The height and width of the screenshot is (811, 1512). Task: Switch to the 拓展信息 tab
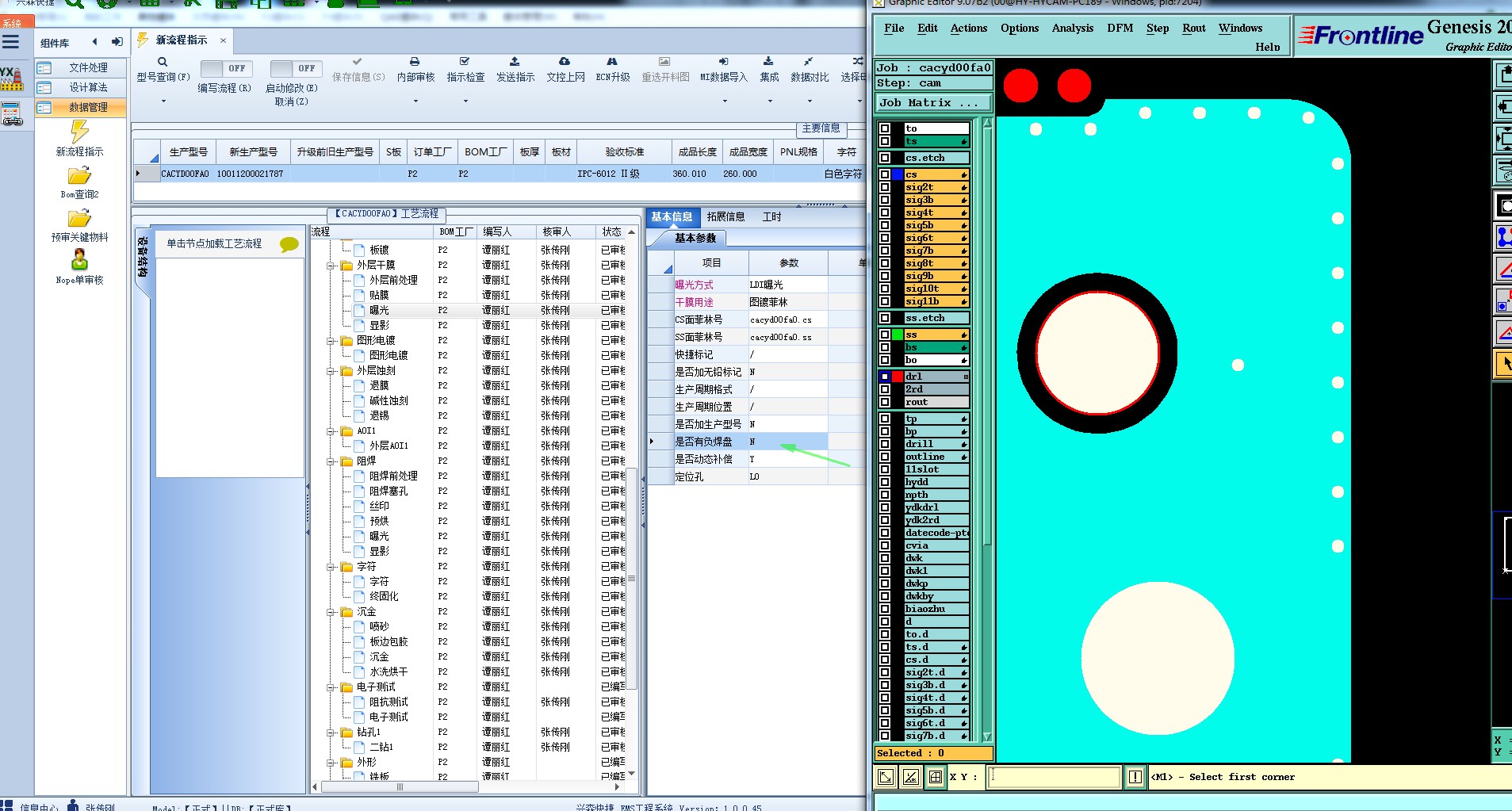[725, 216]
